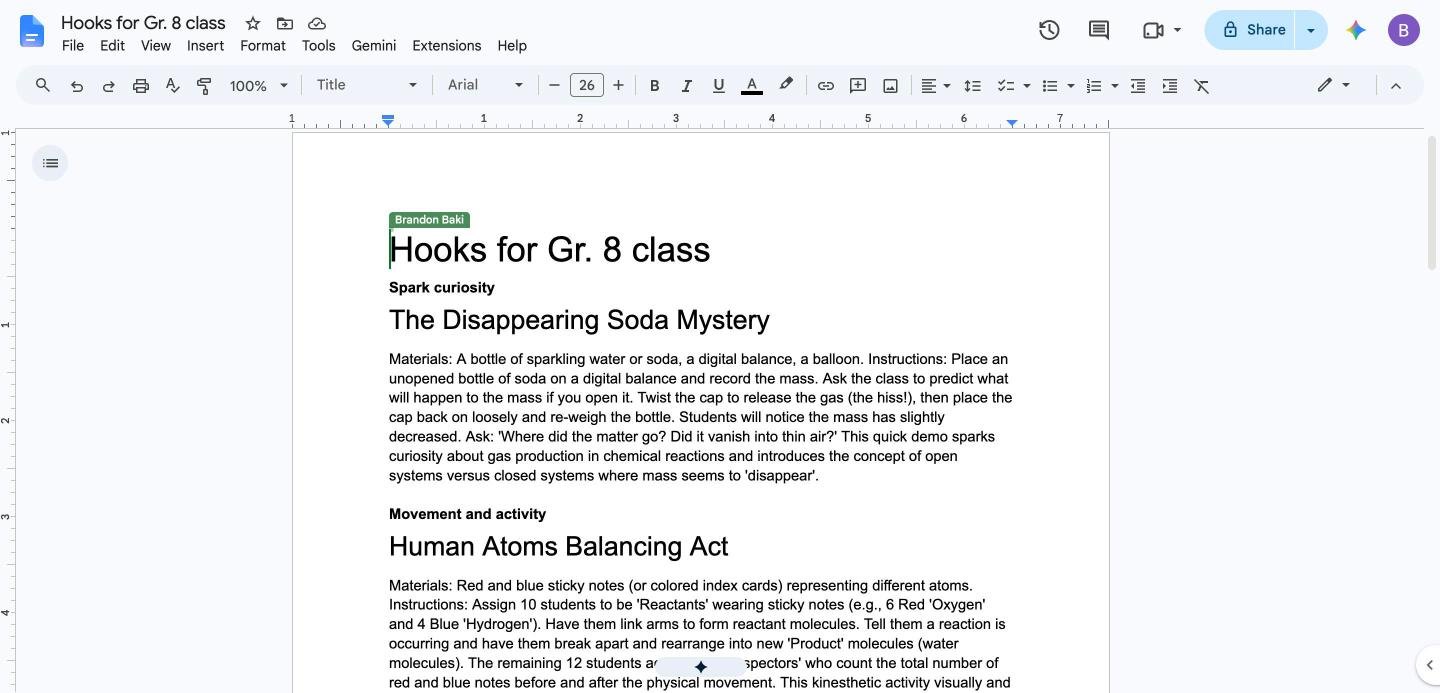Expand numbered list options arrow
Image resolution: width=1440 pixels, height=693 pixels.
[x=1115, y=86]
